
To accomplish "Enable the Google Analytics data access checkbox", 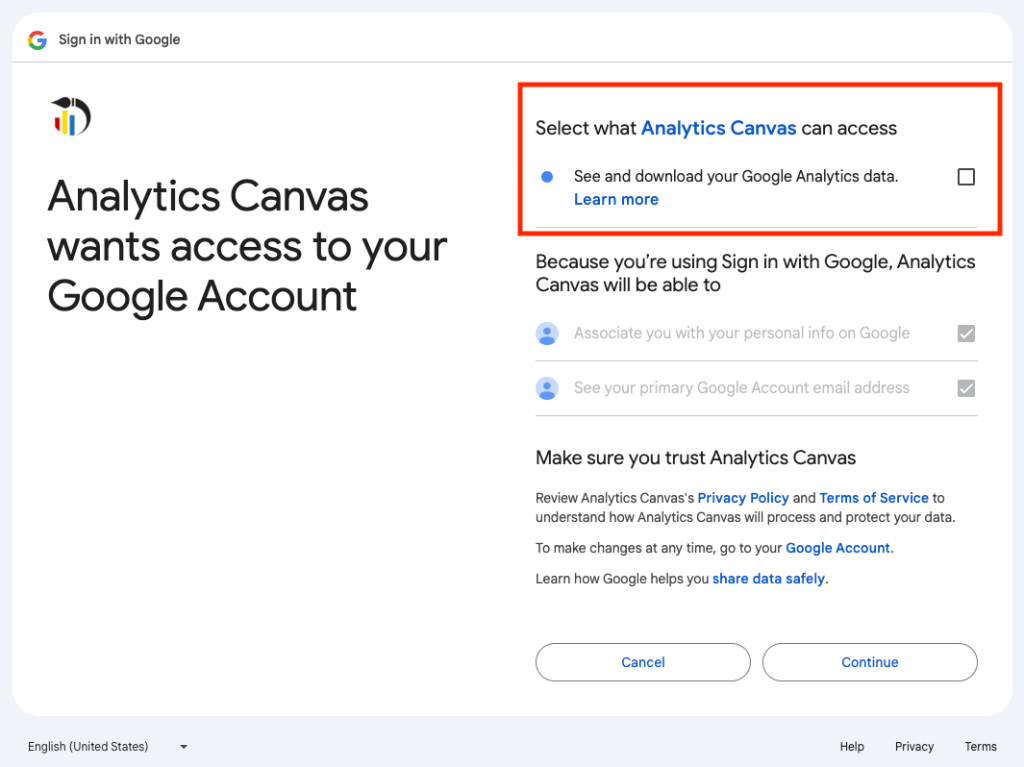I will coord(966,177).
